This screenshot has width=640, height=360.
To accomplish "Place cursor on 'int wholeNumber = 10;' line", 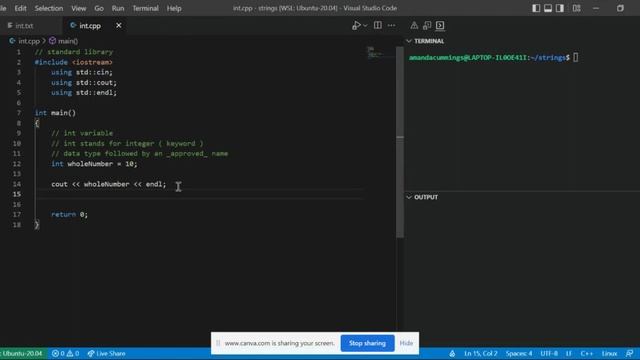I will coord(94,164).
